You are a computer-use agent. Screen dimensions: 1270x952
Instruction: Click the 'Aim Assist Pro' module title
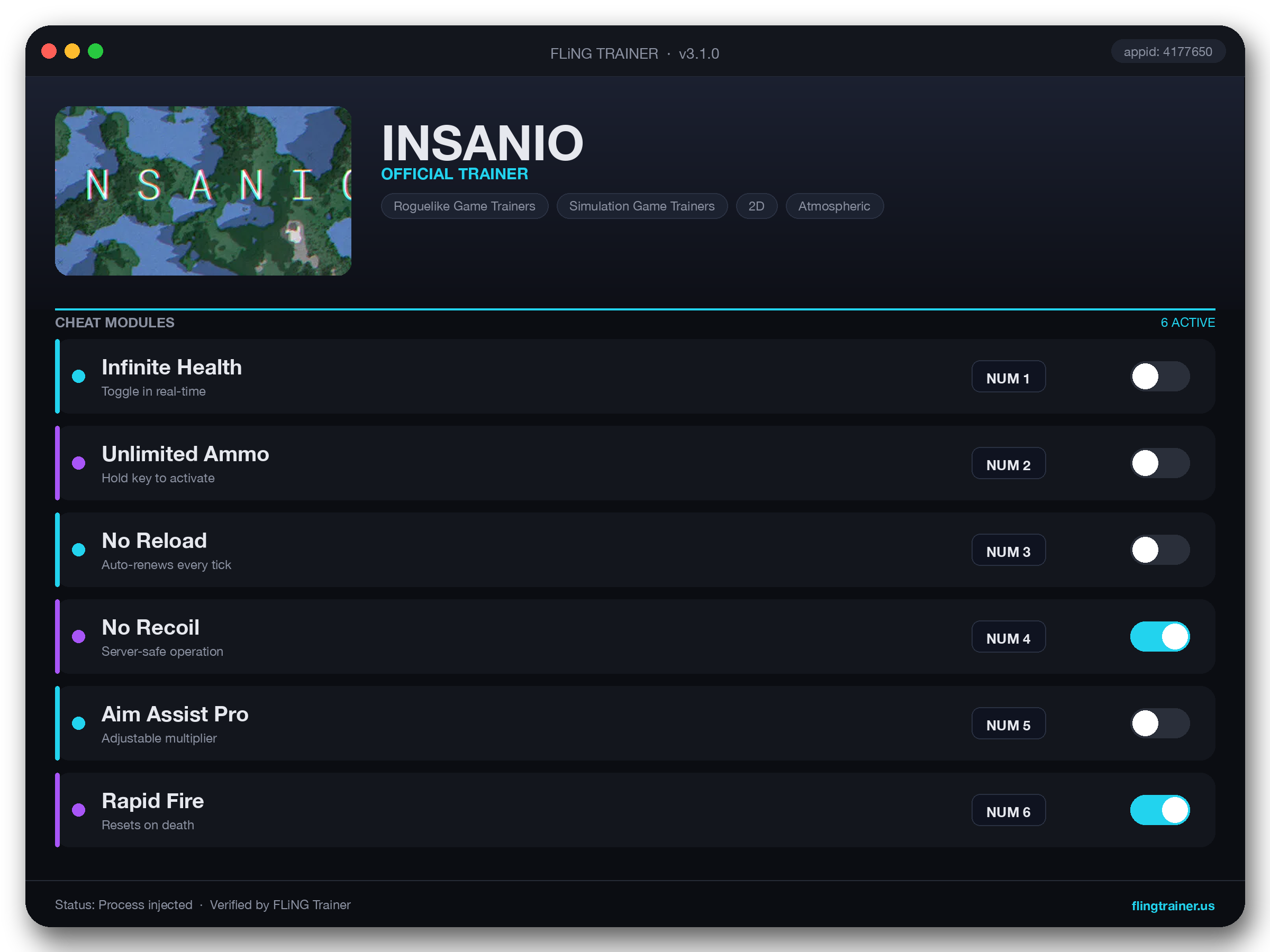[x=175, y=714]
